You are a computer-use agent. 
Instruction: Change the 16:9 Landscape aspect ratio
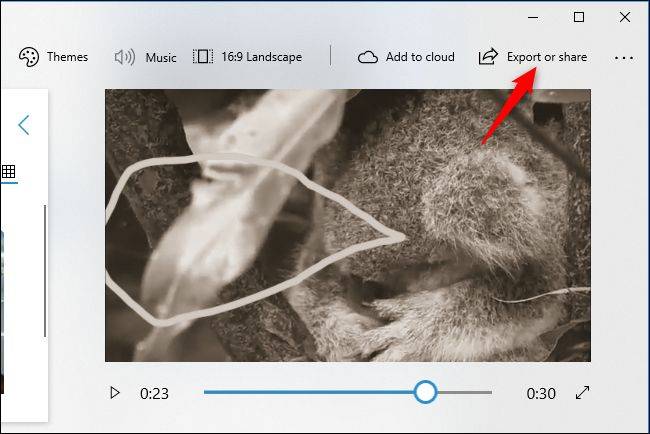pyautogui.click(x=247, y=57)
